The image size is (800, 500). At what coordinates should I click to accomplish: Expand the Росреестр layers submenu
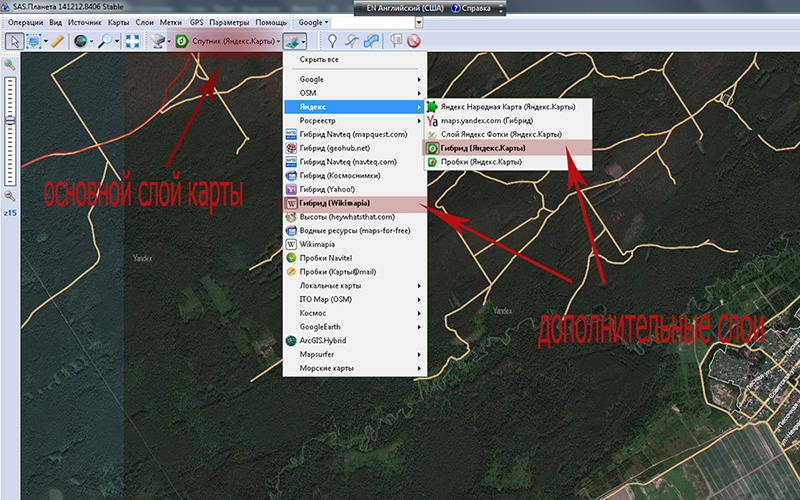(x=355, y=120)
